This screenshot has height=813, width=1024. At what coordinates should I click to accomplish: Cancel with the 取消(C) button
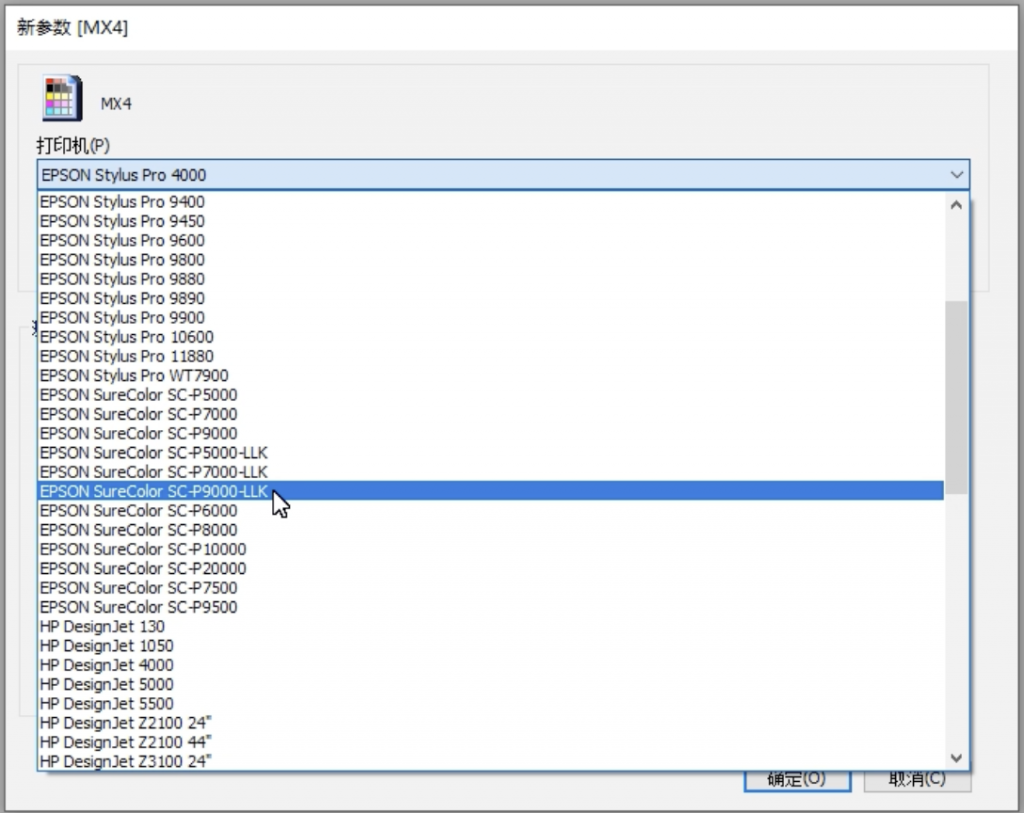coord(918,780)
